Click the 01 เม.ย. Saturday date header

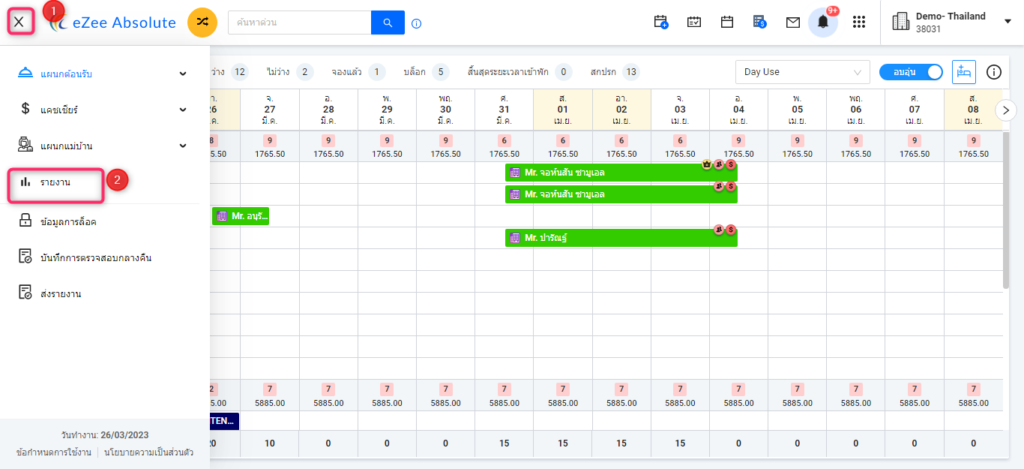click(x=563, y=110)
